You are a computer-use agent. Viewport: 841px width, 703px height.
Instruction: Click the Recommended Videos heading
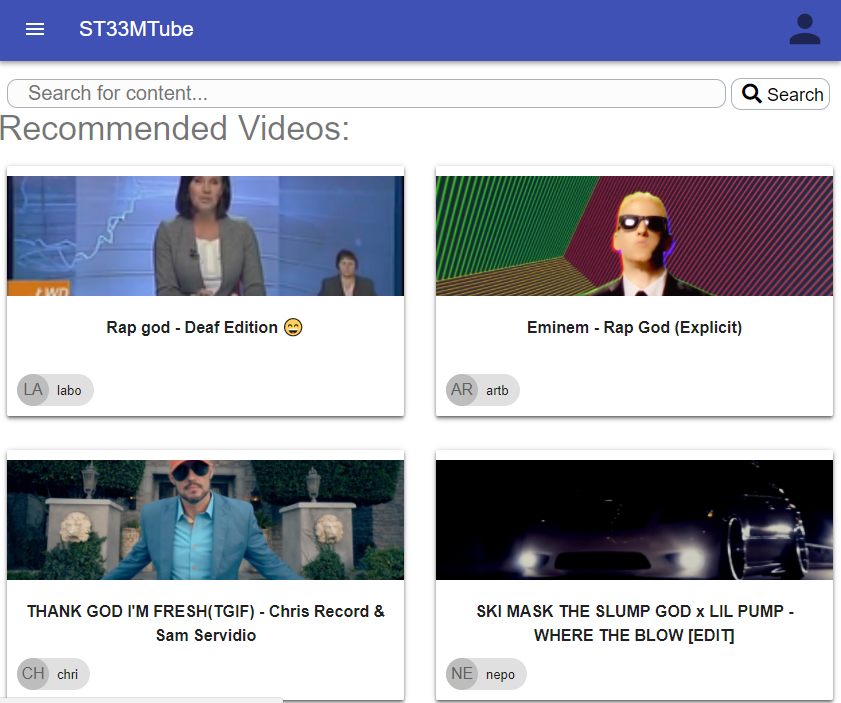175,128
